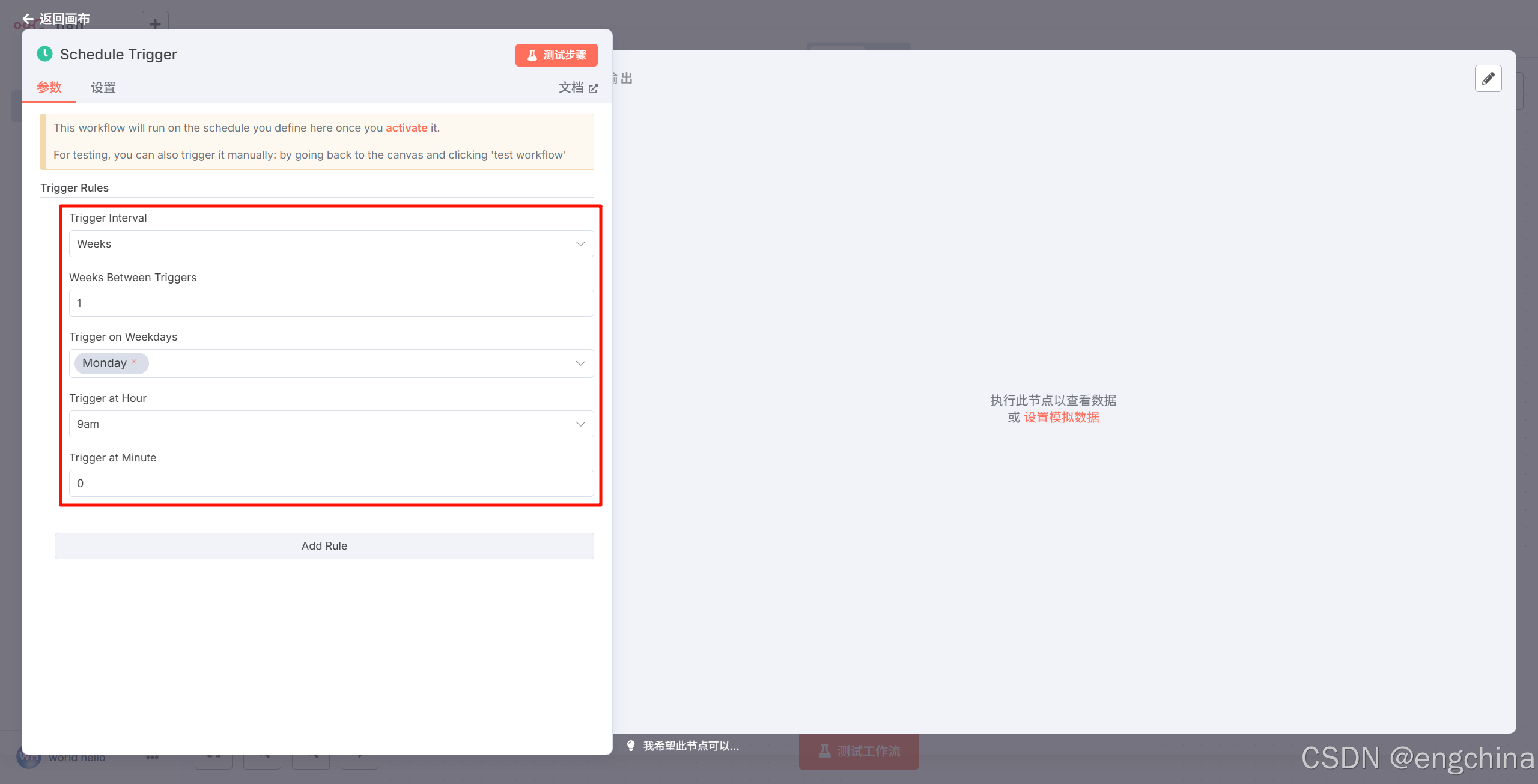This screenshot has height=784, width=1538.
Task: Open docs via external link icon
Action: point(593,88)
